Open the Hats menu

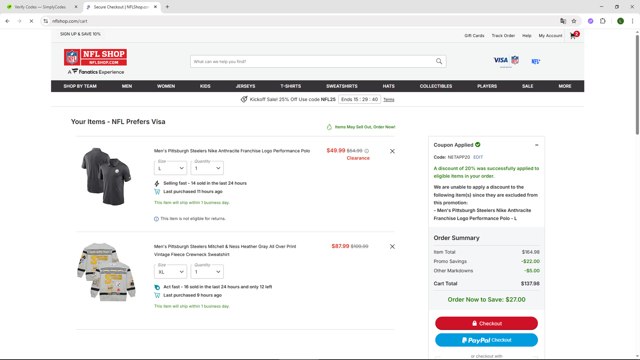pos(389,86)
